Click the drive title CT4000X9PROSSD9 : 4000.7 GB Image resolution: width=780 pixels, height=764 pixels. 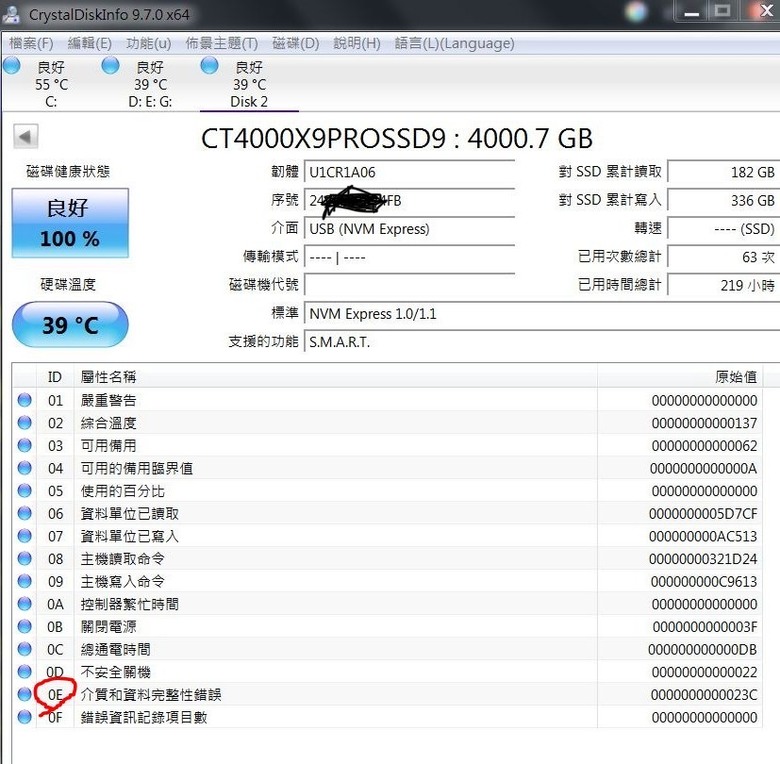(x=396, y=138)
